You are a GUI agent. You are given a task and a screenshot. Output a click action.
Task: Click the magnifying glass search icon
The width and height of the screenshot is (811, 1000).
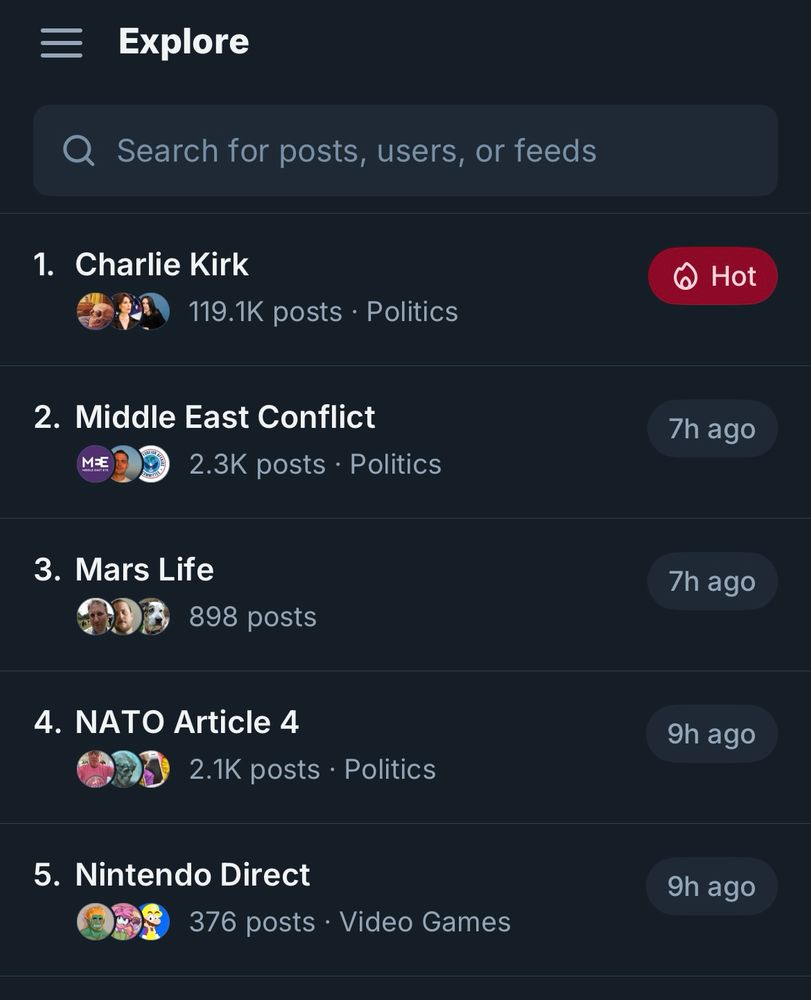(x=78, y=151)
